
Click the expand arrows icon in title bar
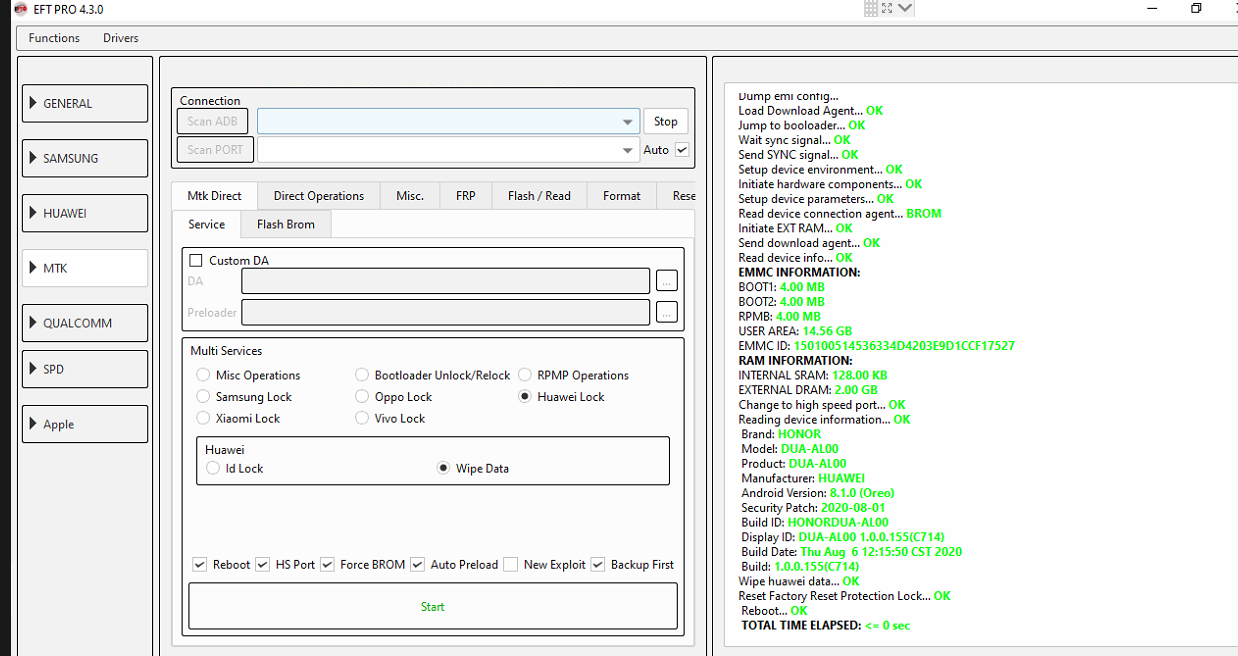tap(887, 8)
